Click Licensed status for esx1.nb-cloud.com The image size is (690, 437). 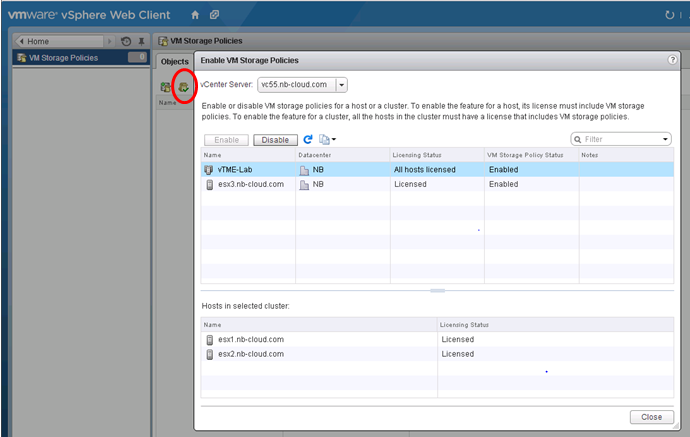click(x=458, y=339)
